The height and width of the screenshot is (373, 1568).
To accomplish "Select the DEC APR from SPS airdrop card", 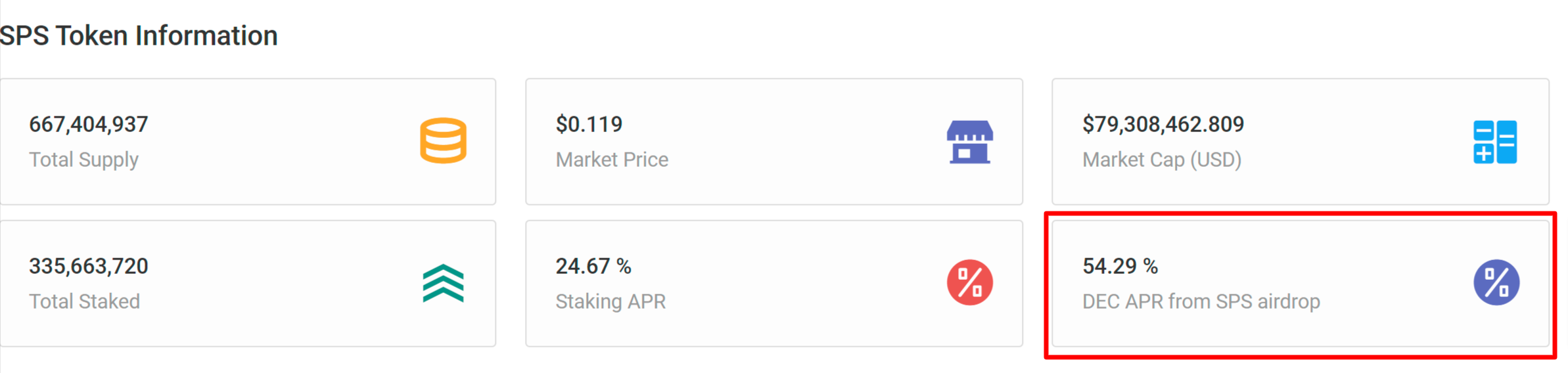I will (x=1301, y=284).
